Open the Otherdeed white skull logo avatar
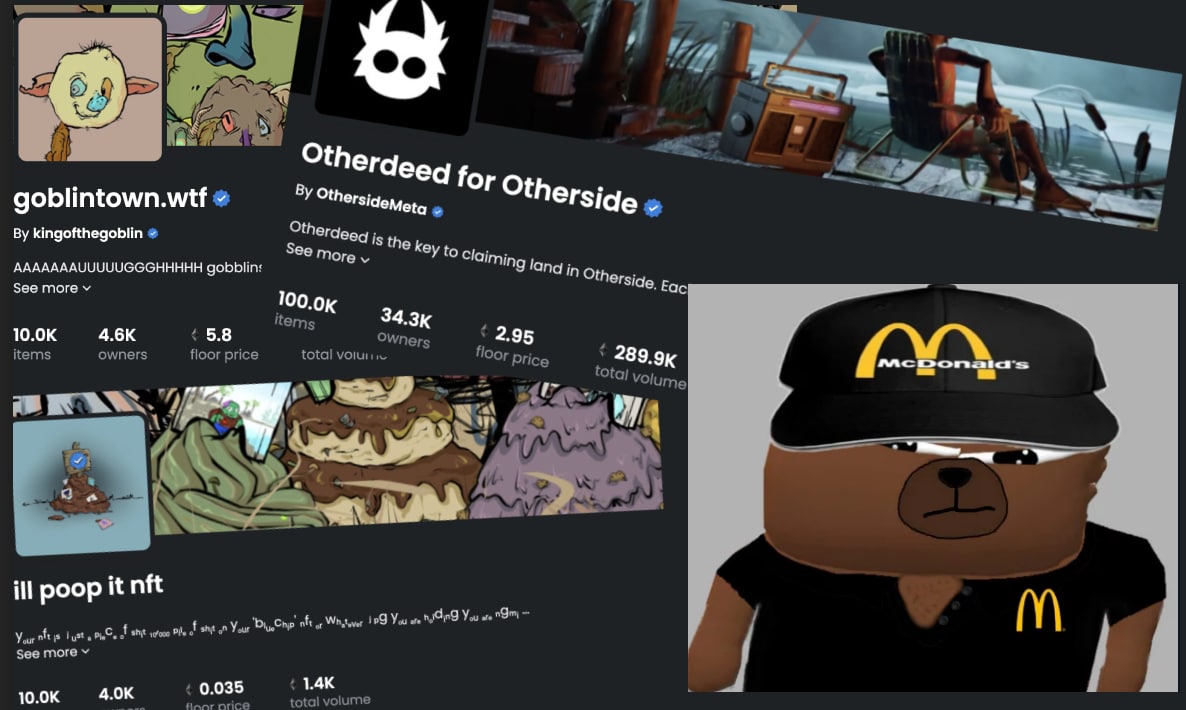This screenshot has height=710, width=1186. [x=402, y=59]
